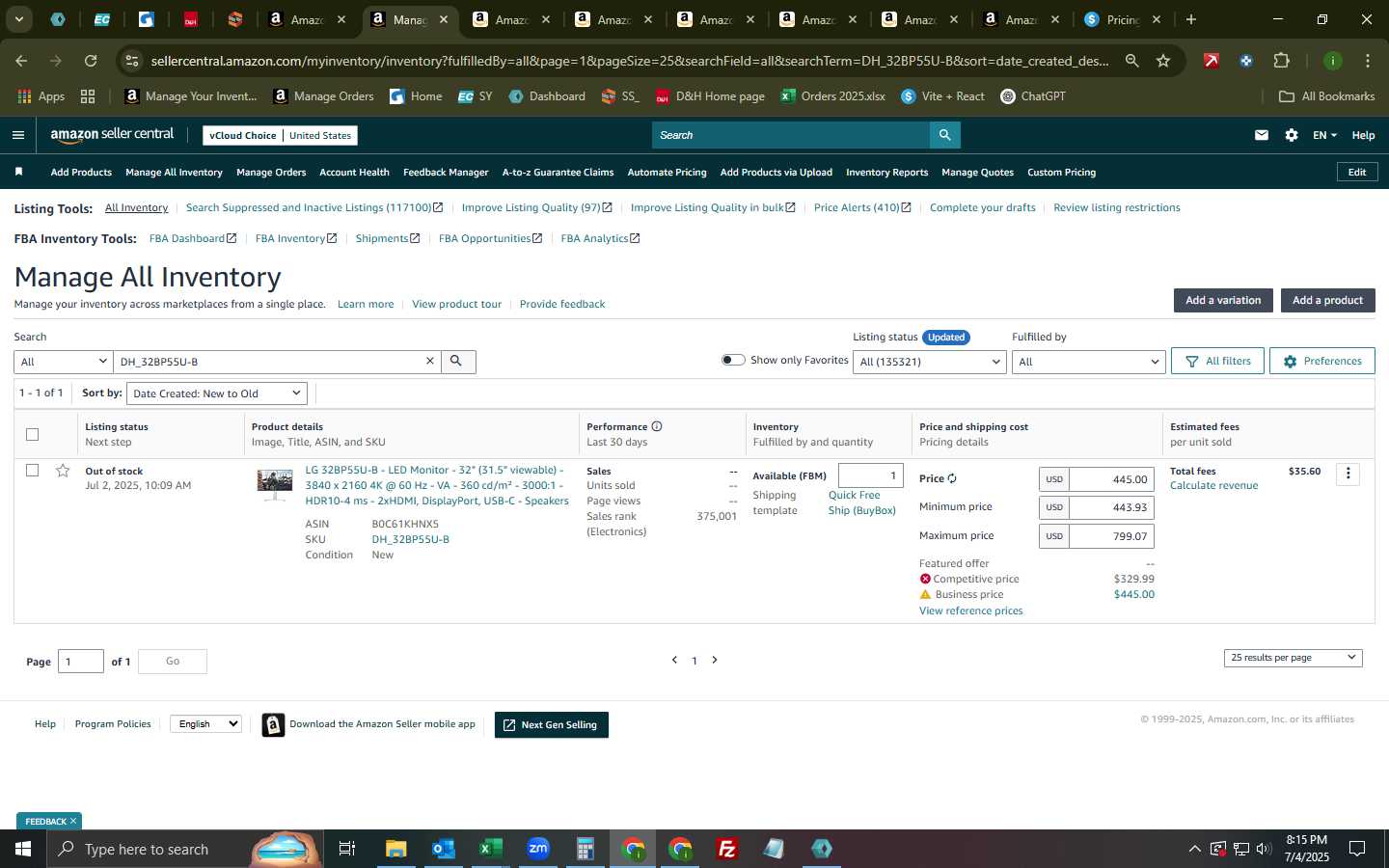Open Feedback Manager nav item

[446, 172]
